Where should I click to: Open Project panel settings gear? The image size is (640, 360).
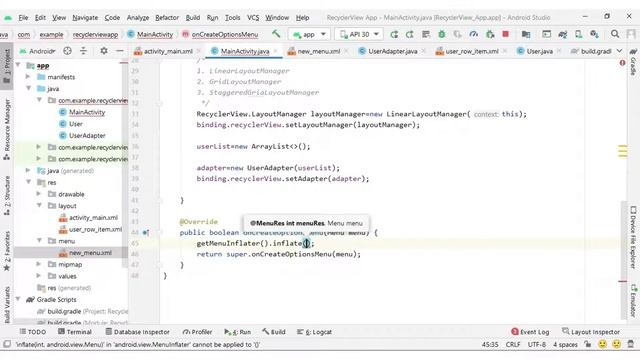(104, 51)
